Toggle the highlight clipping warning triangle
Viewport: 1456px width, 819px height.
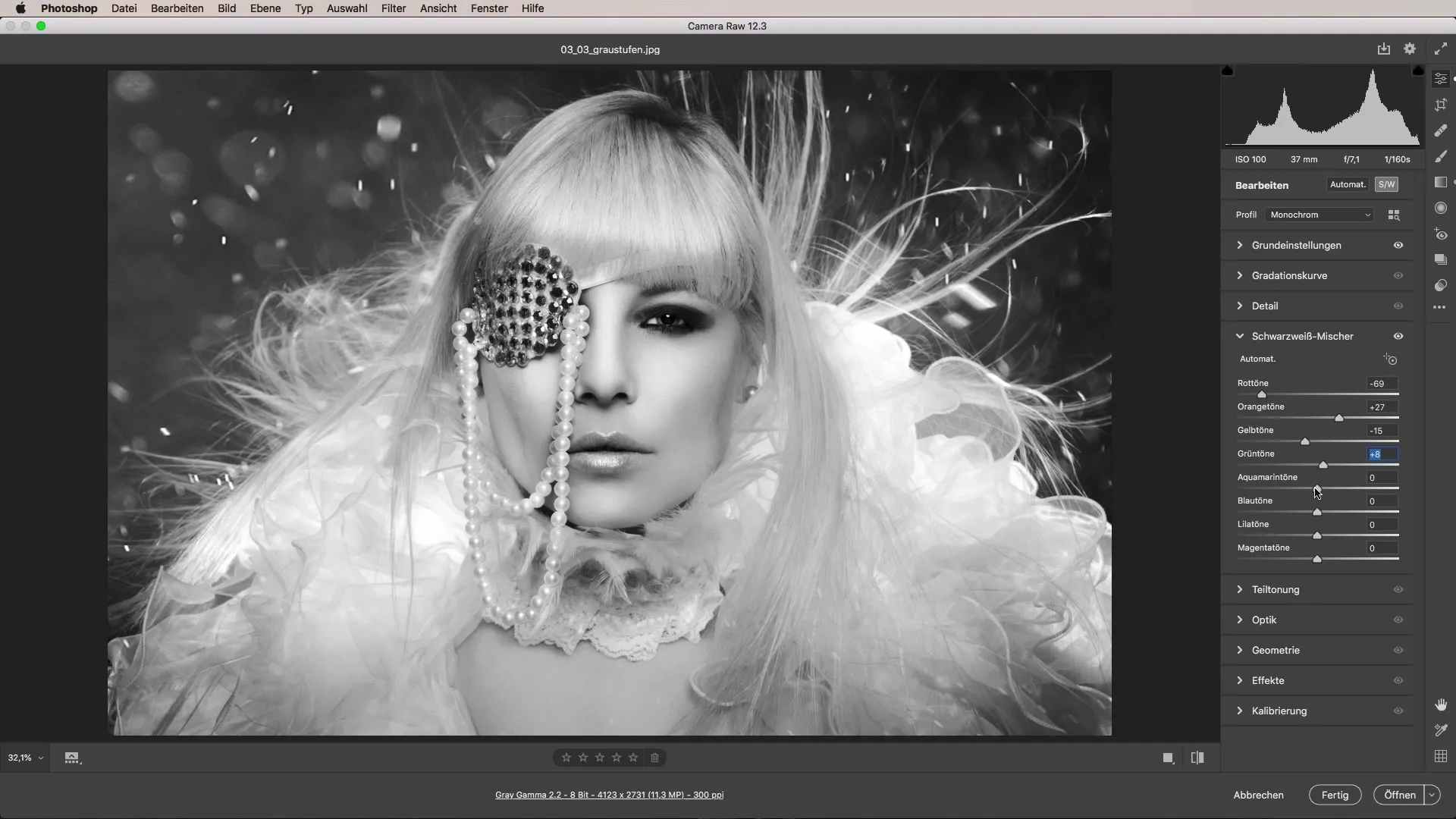1418,71
